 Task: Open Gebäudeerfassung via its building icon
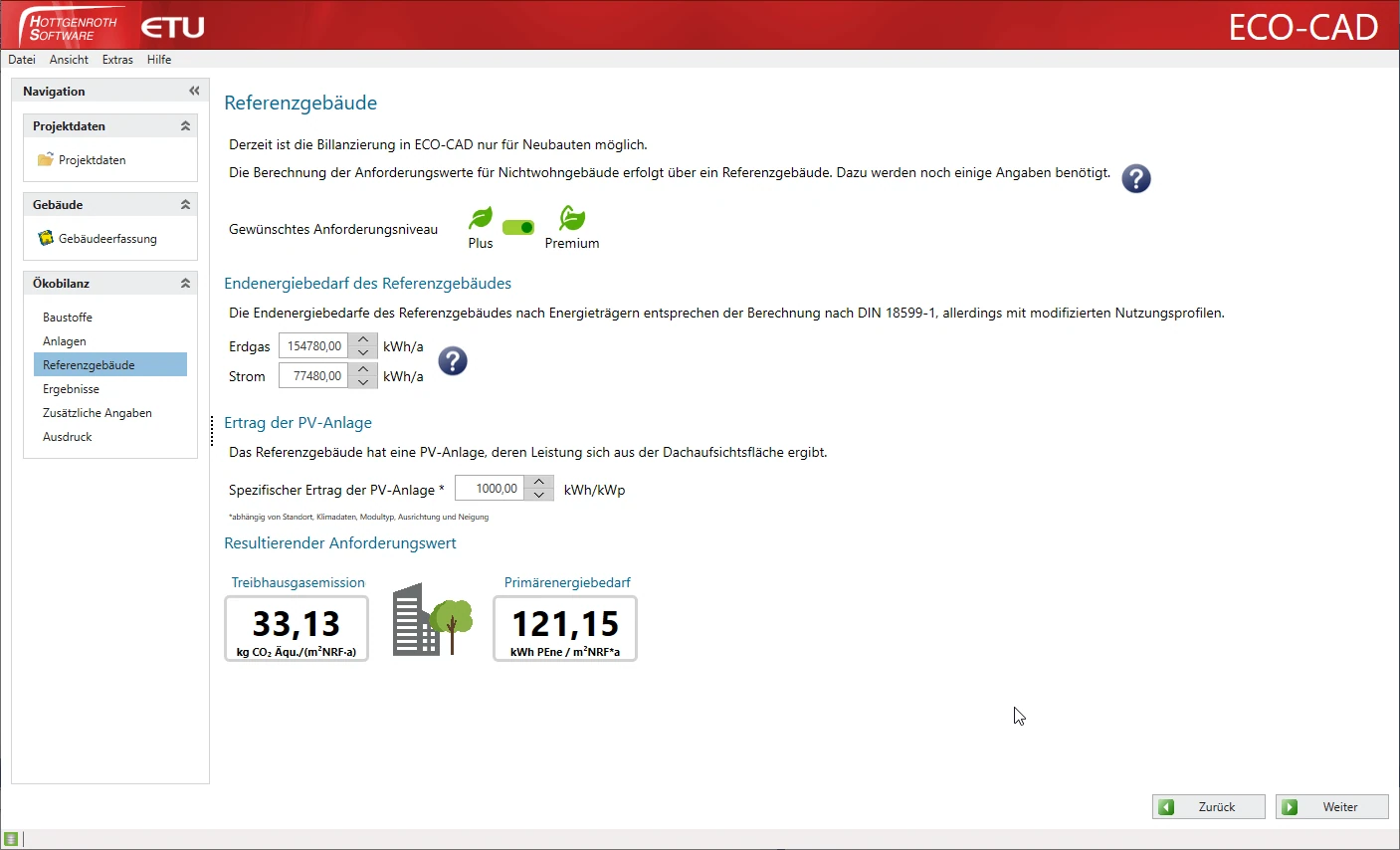(x=46, y=239)
